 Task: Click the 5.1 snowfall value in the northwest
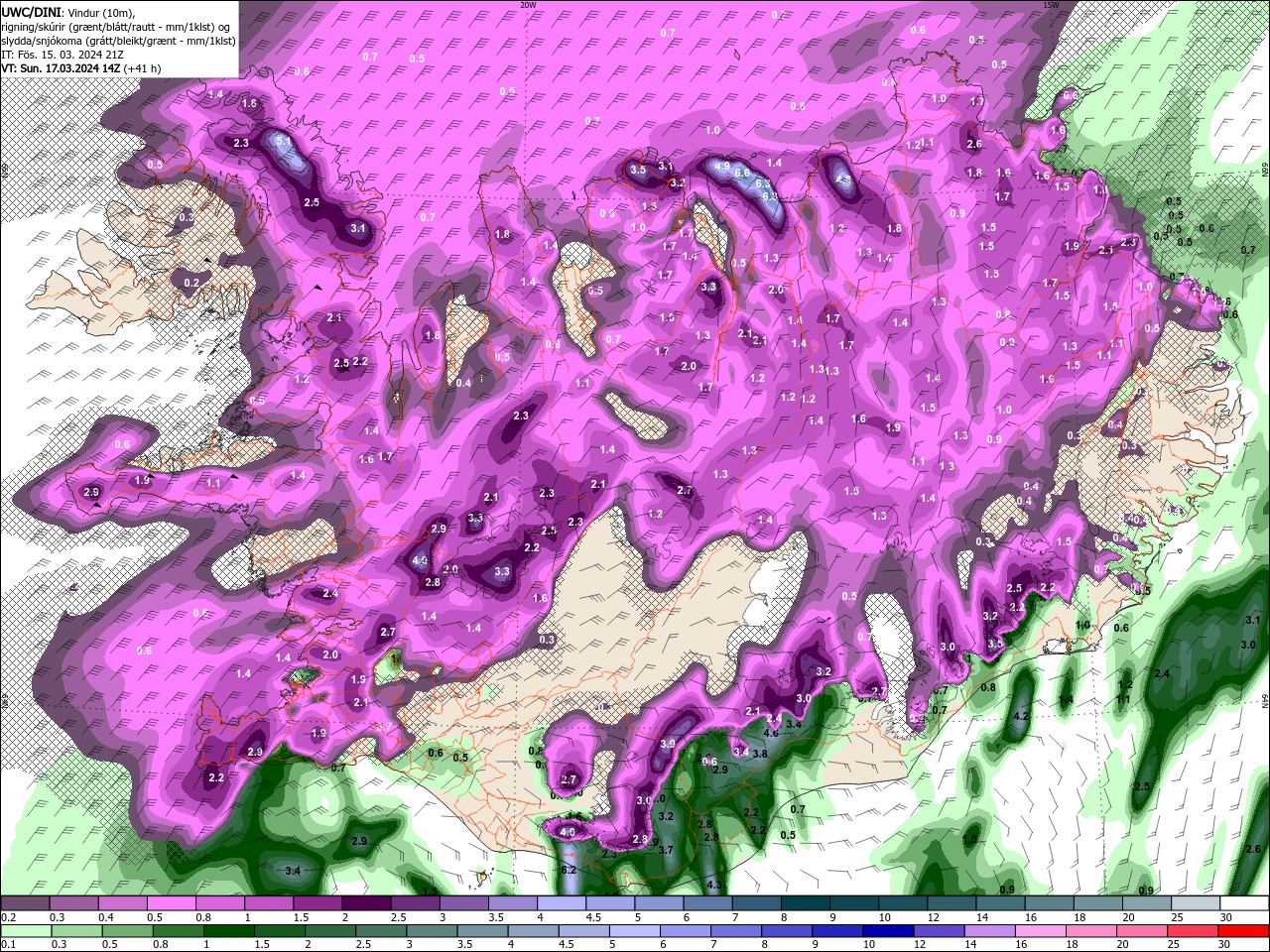tap(284, 142)
